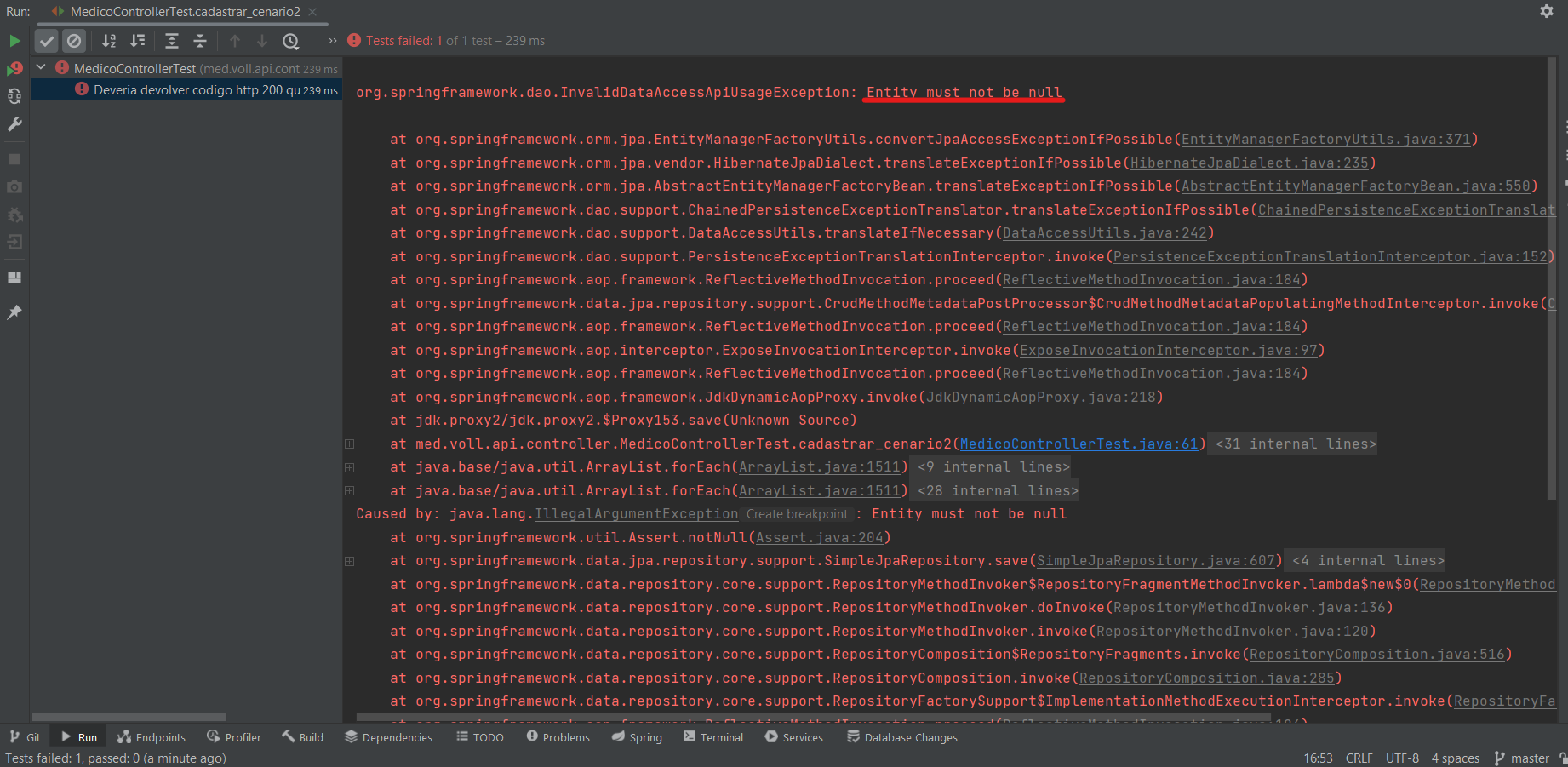Open Spring tool window

click(637, 737)
